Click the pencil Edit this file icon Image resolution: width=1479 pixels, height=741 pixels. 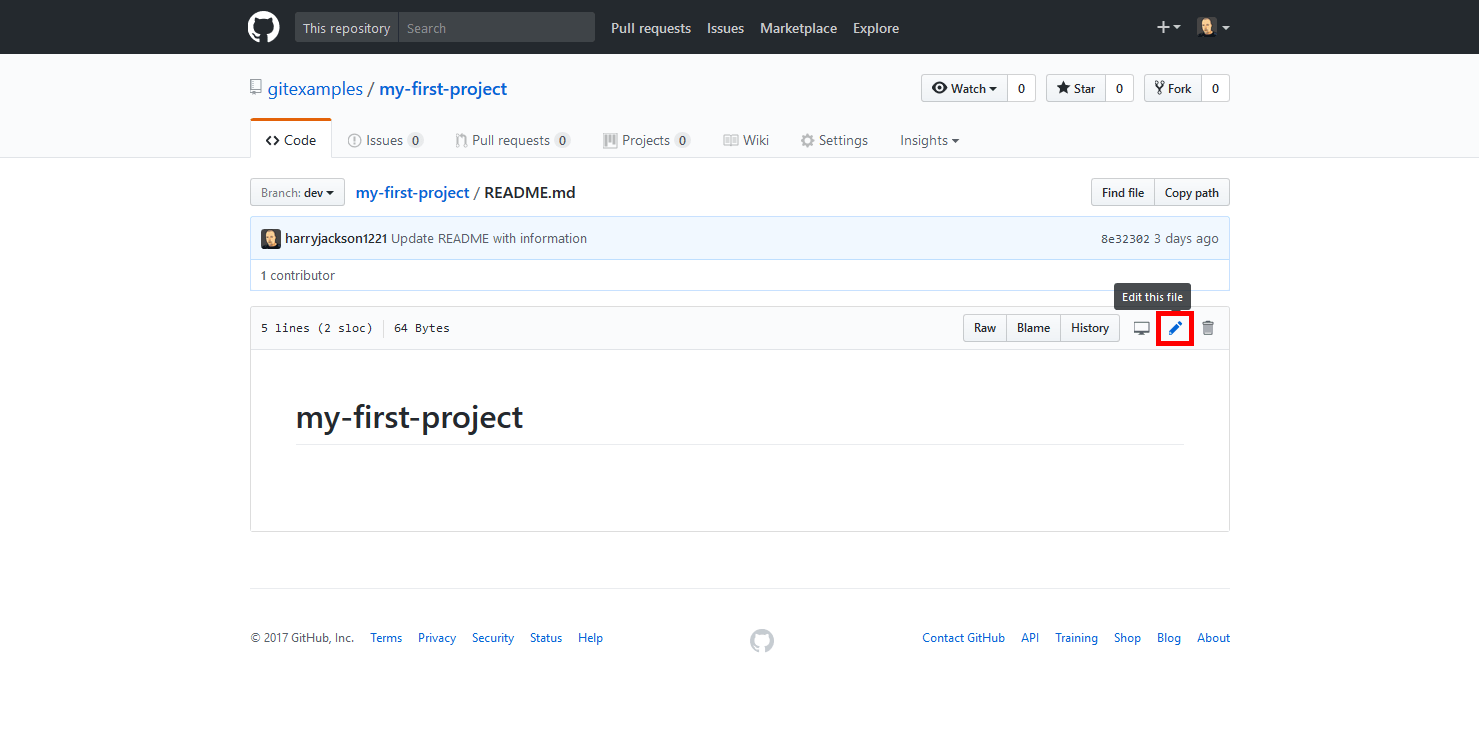(1175, 328)
